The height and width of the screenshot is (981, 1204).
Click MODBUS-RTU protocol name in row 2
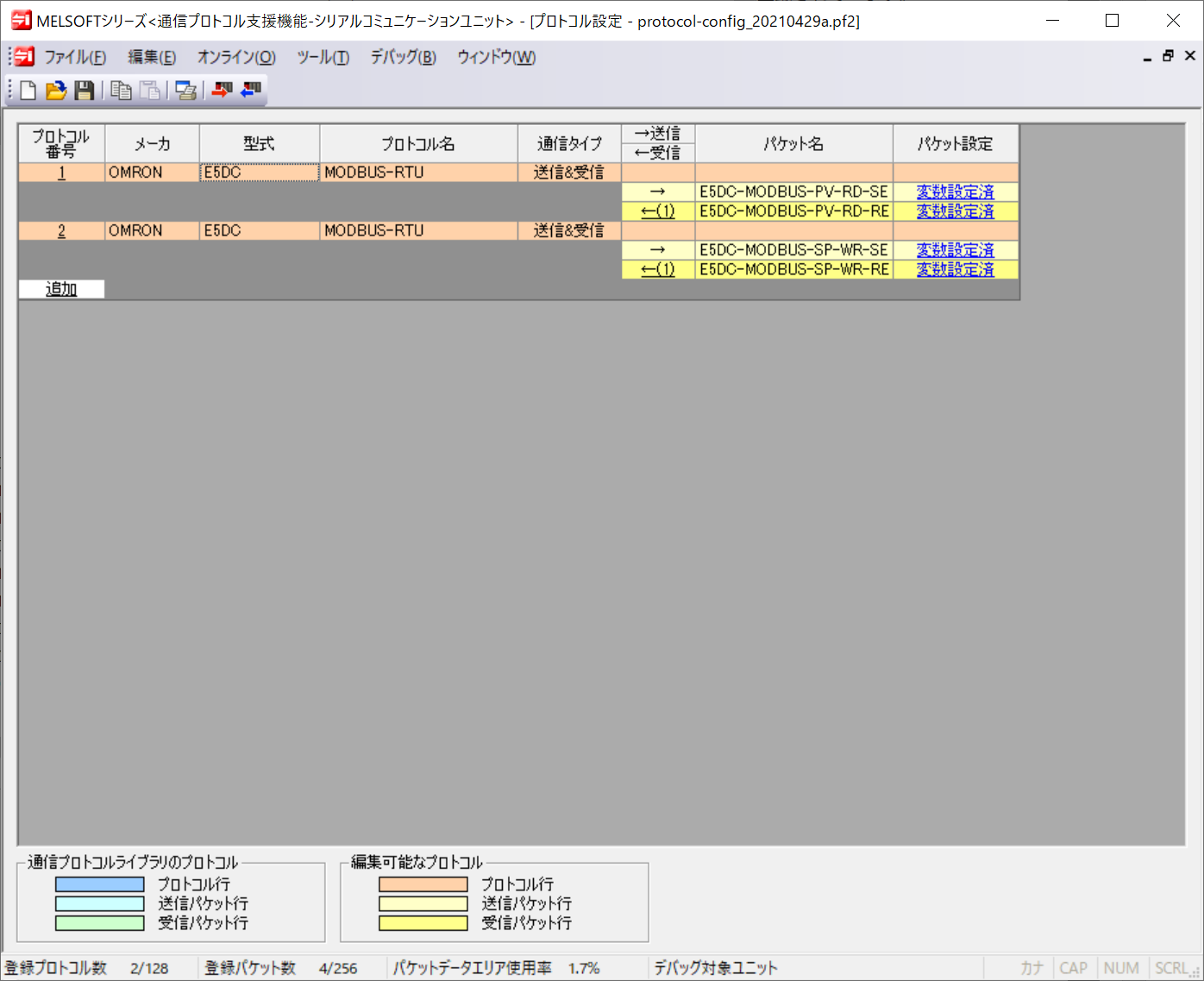(418, 230)
